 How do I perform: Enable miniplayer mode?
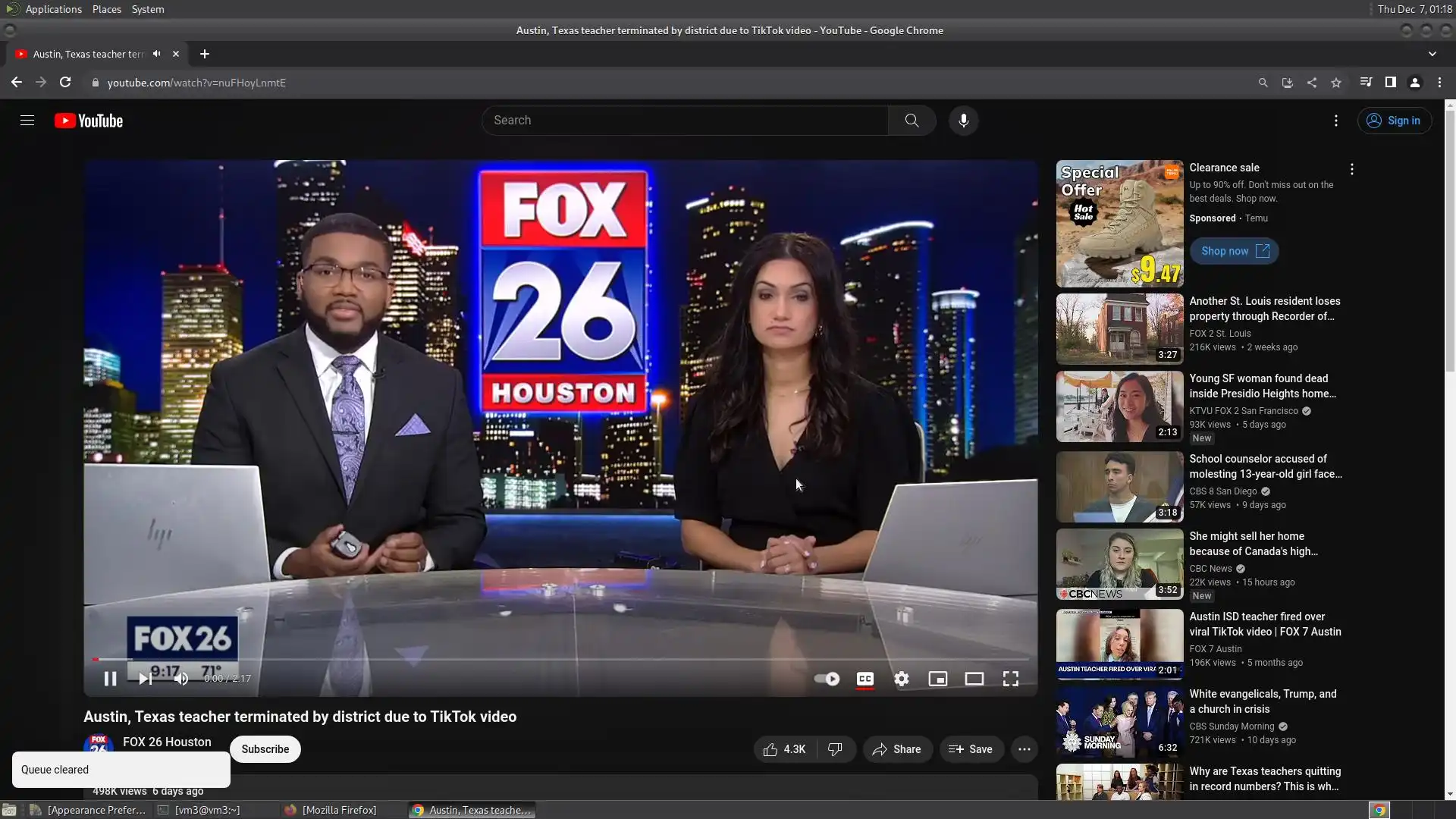click(937, 679)
